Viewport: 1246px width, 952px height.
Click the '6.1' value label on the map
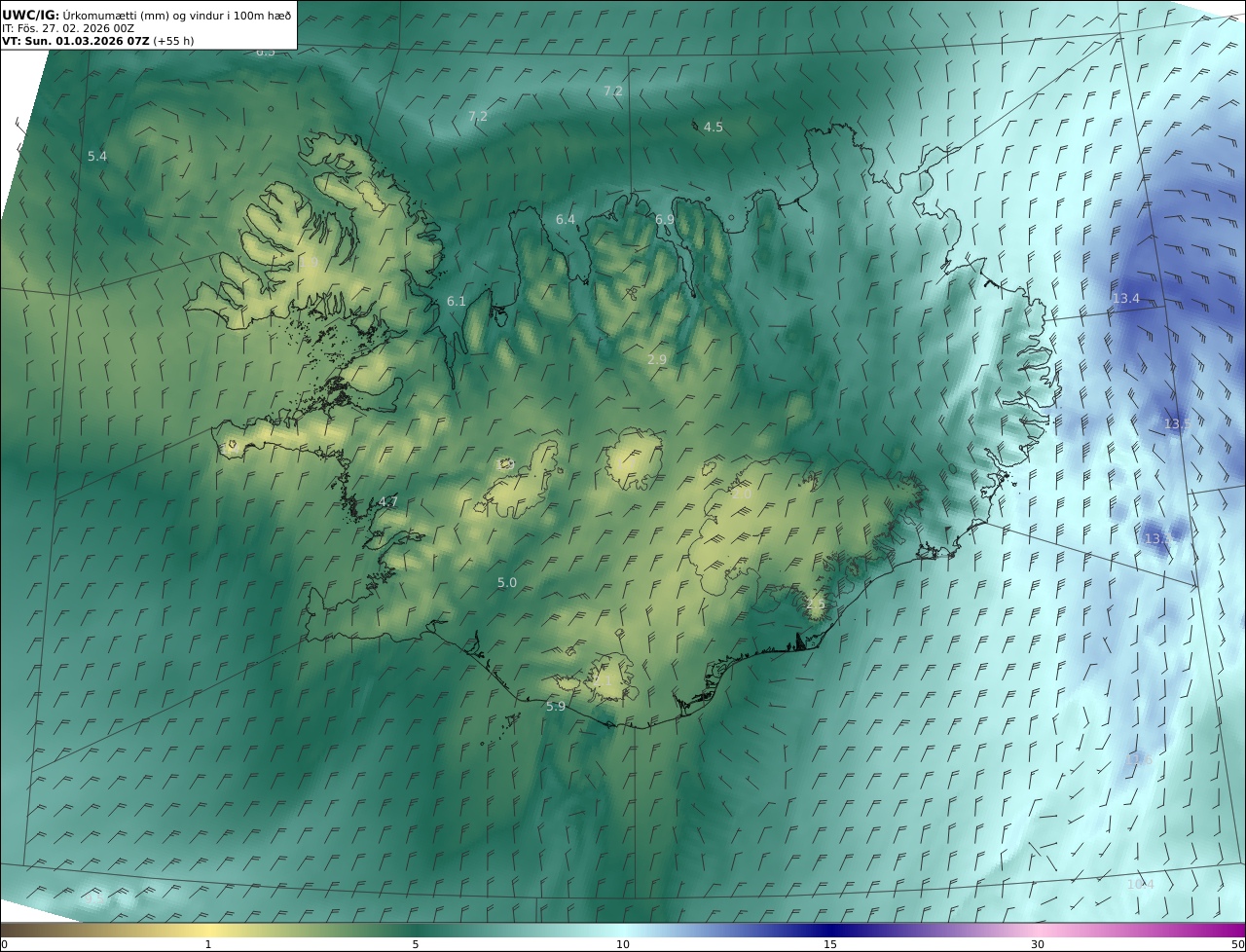tap(457, 301)
